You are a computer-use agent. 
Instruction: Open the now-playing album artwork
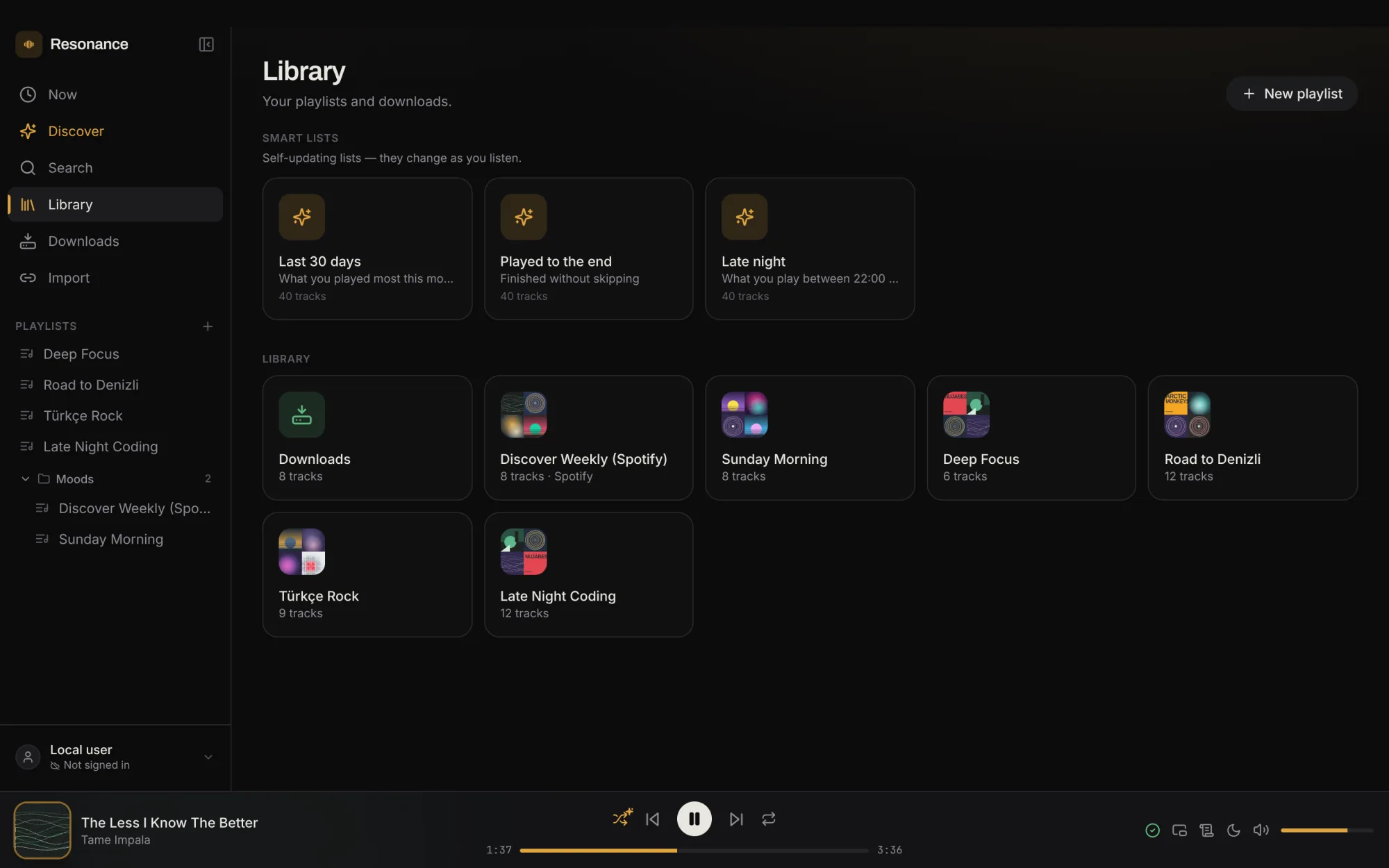(42, 831)
